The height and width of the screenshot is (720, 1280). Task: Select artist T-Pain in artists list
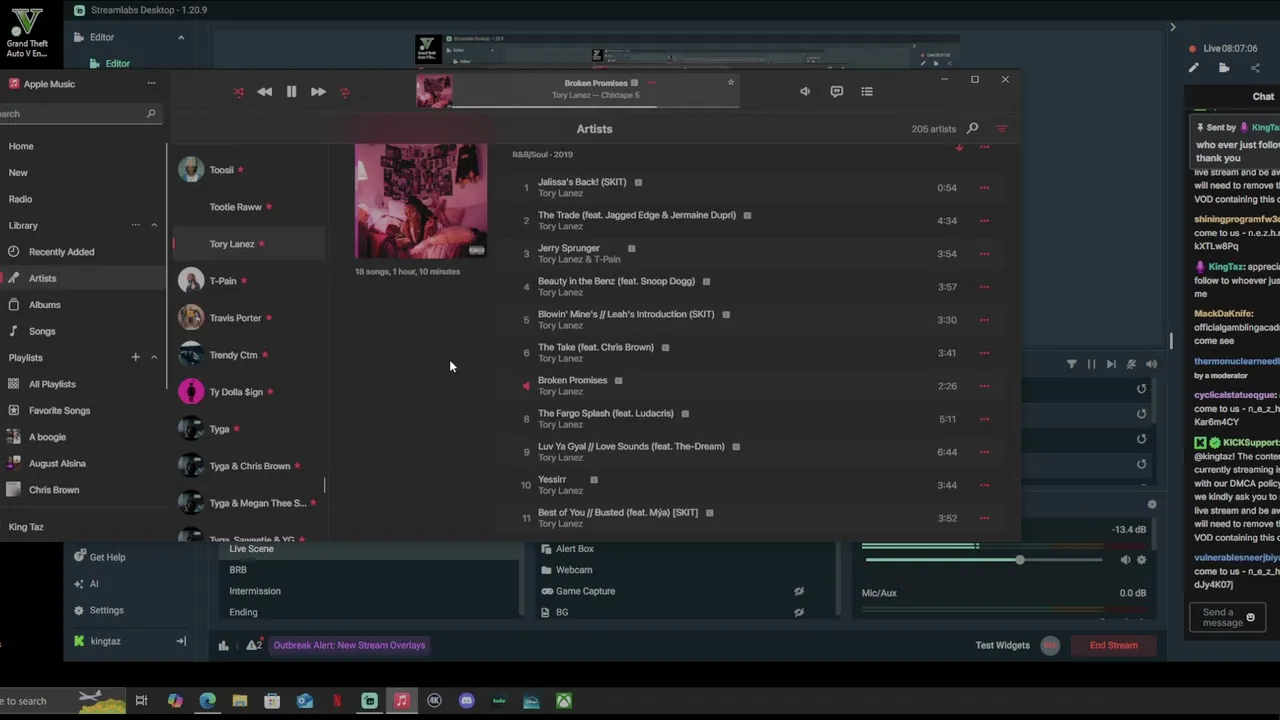(x=250, y=281)
